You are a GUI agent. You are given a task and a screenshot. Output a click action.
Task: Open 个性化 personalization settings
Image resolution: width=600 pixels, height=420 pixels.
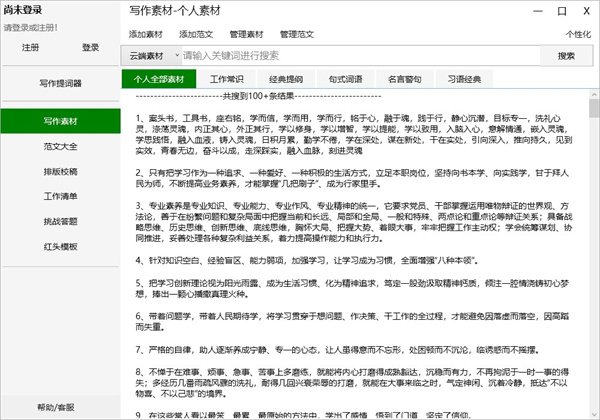pos(577,34)
